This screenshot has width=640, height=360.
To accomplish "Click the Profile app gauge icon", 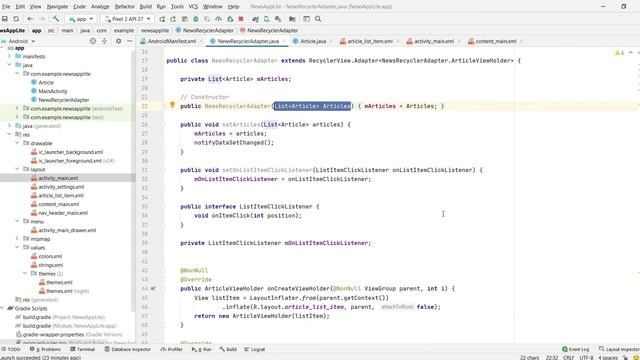I will [x=218, y=19].
